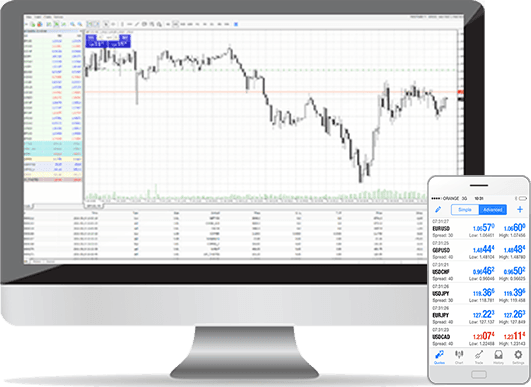
Task: Tap the Quotes tab icon on phone
Action: (x=439, y=357)
